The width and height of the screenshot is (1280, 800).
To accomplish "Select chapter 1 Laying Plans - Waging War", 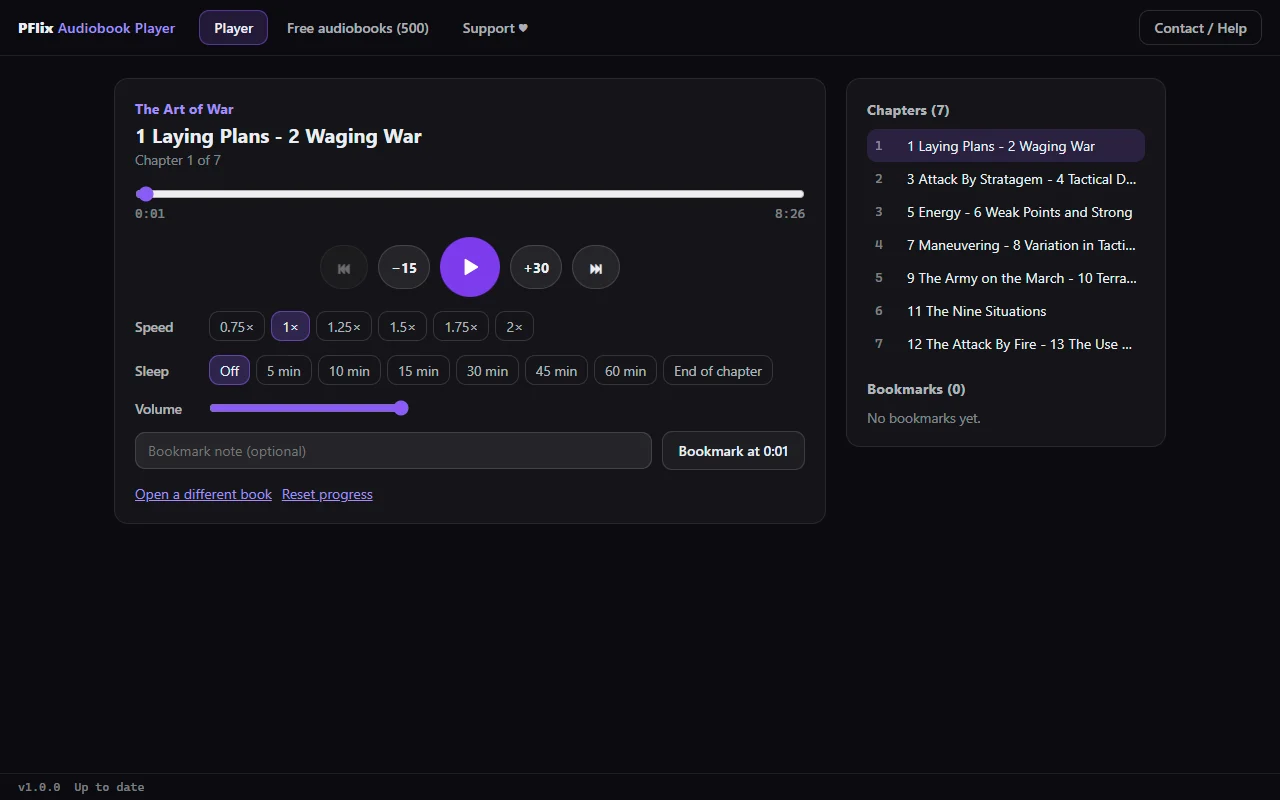I will (1006, 146).
